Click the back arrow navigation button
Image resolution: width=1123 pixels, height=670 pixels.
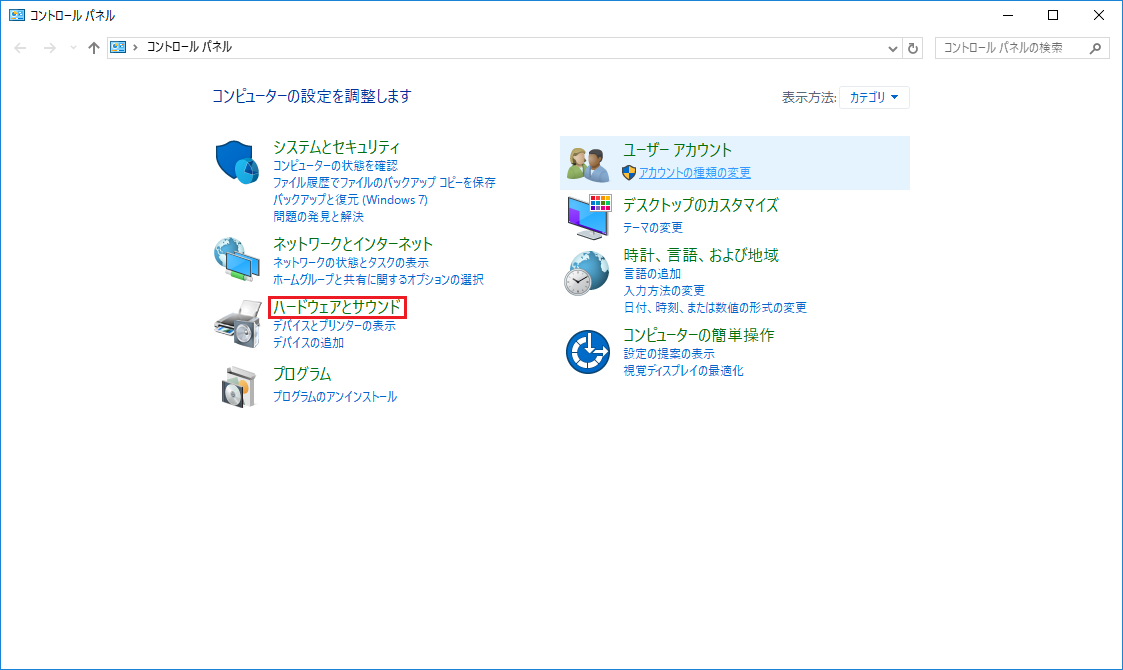(20, 48)
